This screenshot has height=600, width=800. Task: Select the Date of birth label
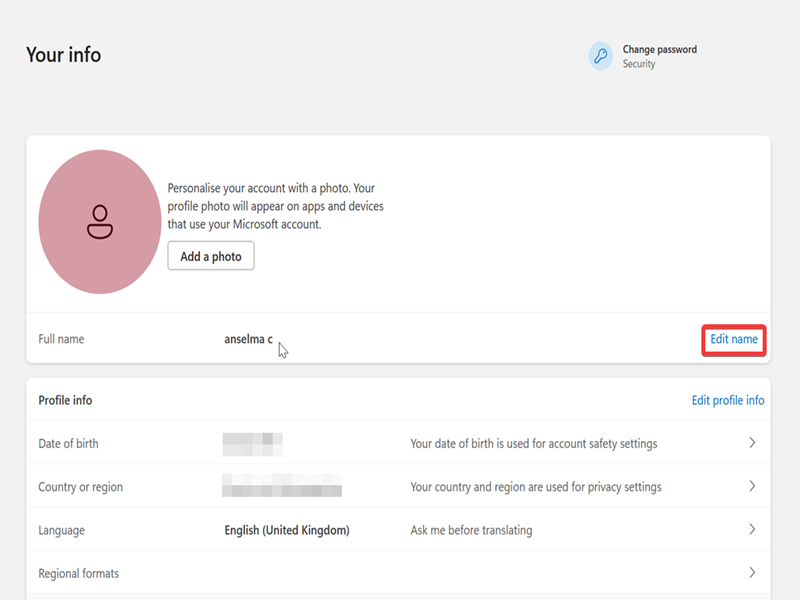click(x=68, y=443)
